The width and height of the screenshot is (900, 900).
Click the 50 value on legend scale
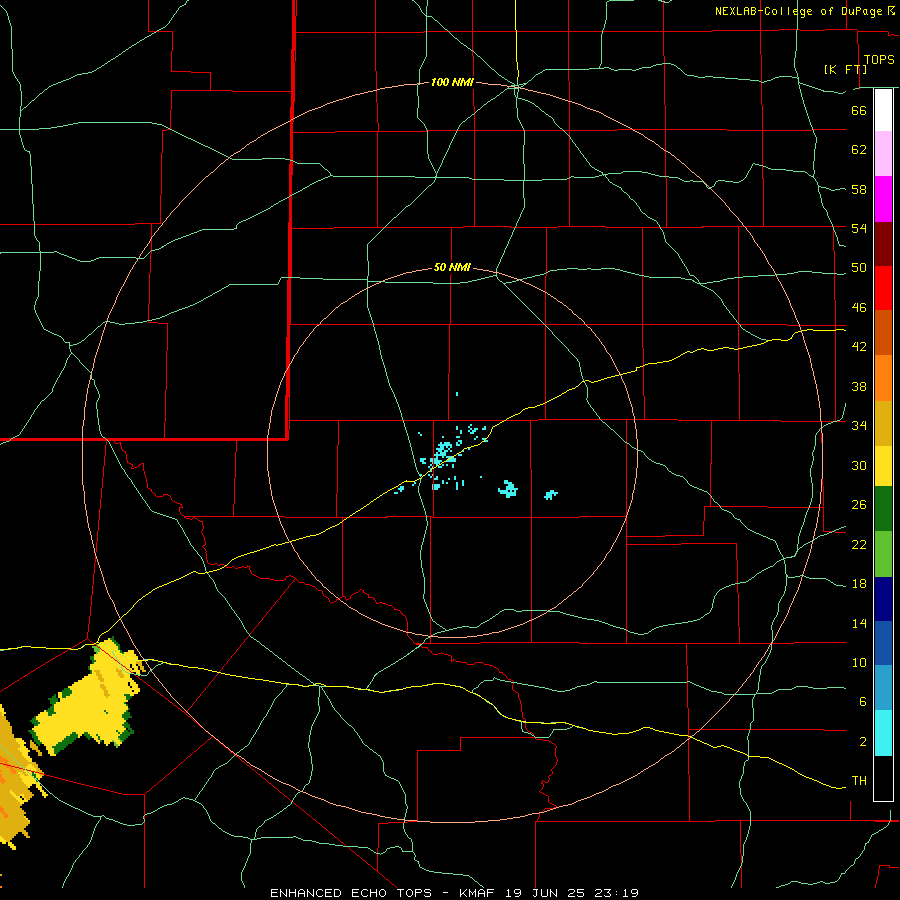click(859, 268)
